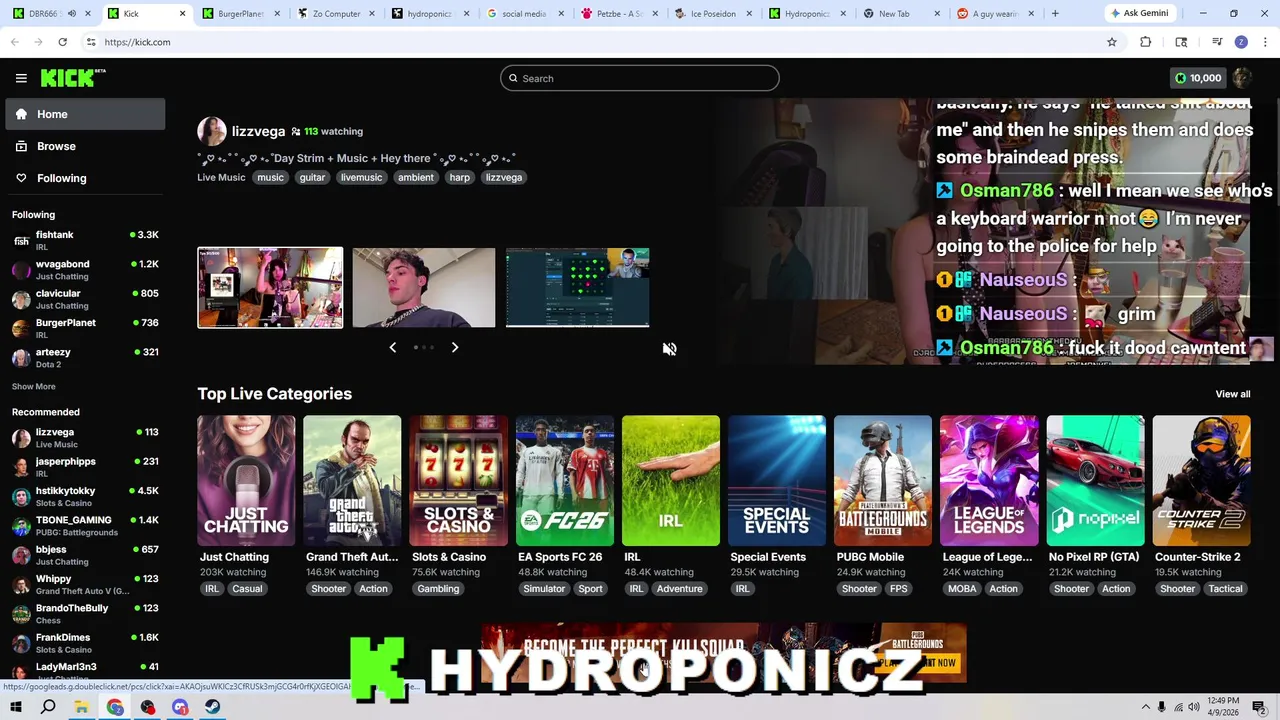Open Steam from the taskbar

pos(213,707)
